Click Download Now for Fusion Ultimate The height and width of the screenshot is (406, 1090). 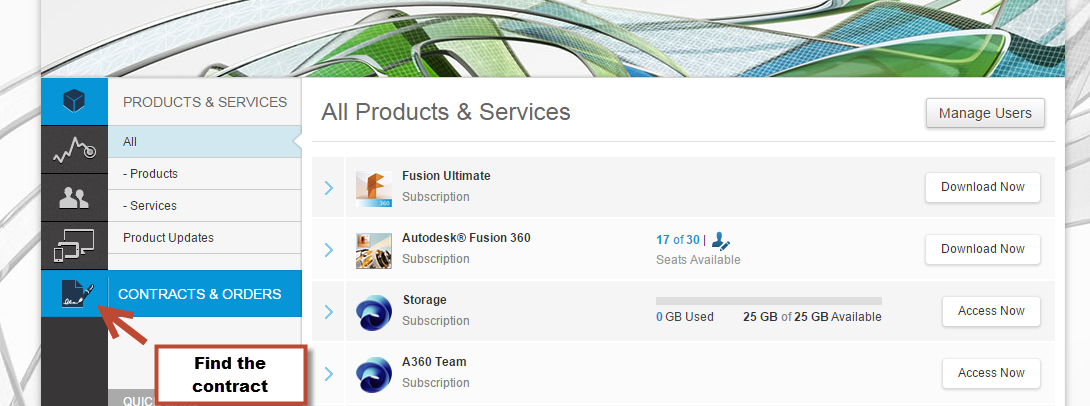[982, 187]
